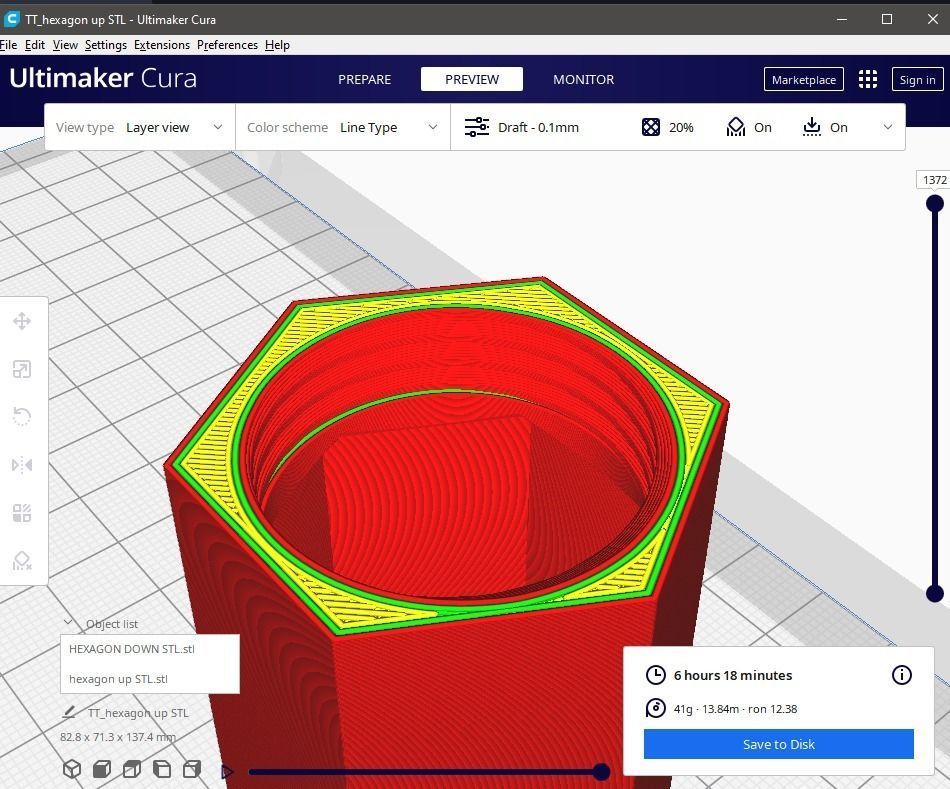Viewport: 950px width, 789px height.
Task: Open the Preferences menu
Action: tap(227, 45)
